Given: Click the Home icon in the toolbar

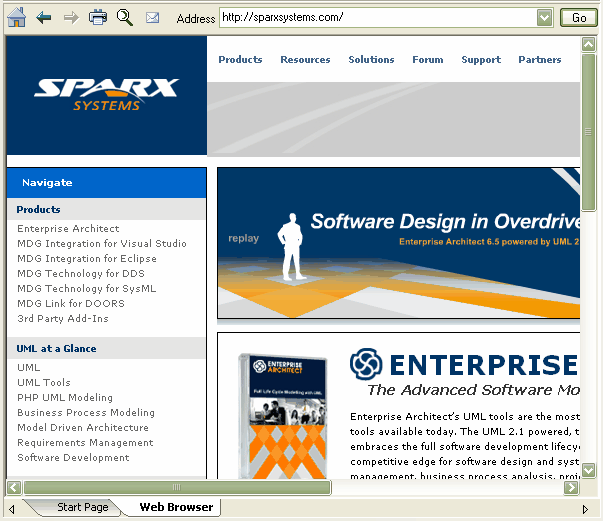Looking at the screenshot, I should click(17, 17).
